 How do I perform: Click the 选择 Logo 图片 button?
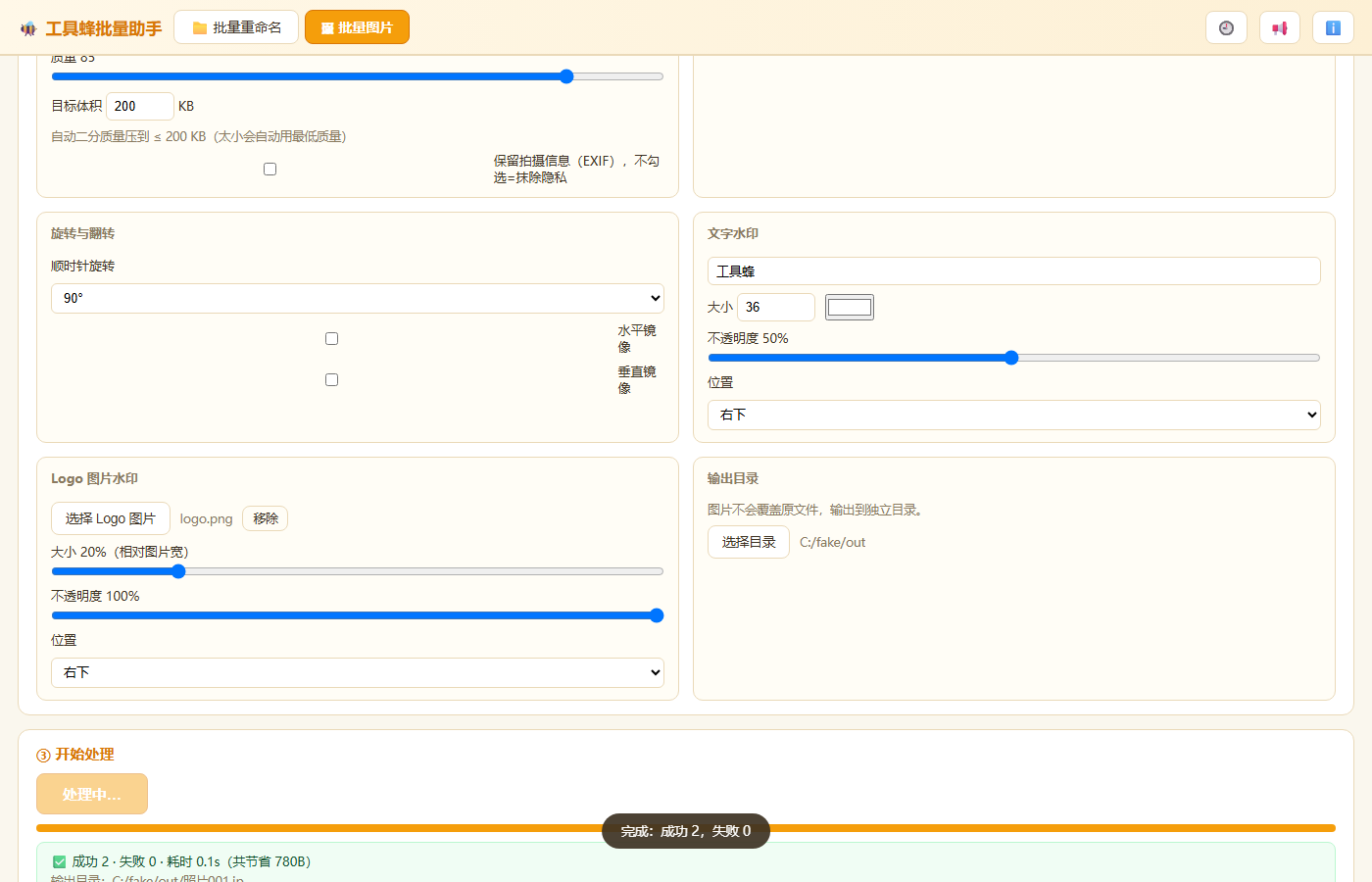pyautogui.click(x=111, y=518)
